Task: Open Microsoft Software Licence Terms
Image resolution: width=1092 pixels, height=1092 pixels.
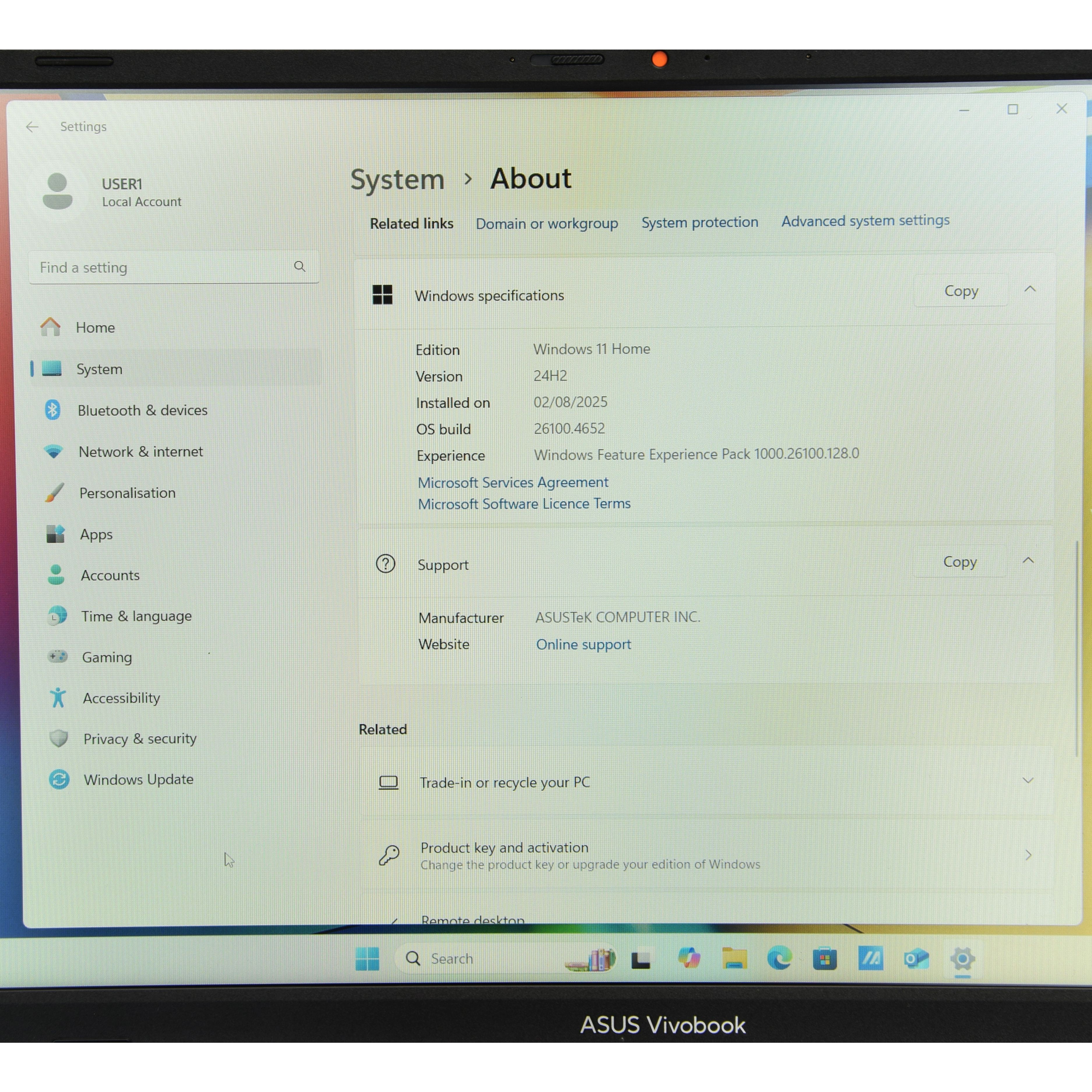Action: pos(524,504)
